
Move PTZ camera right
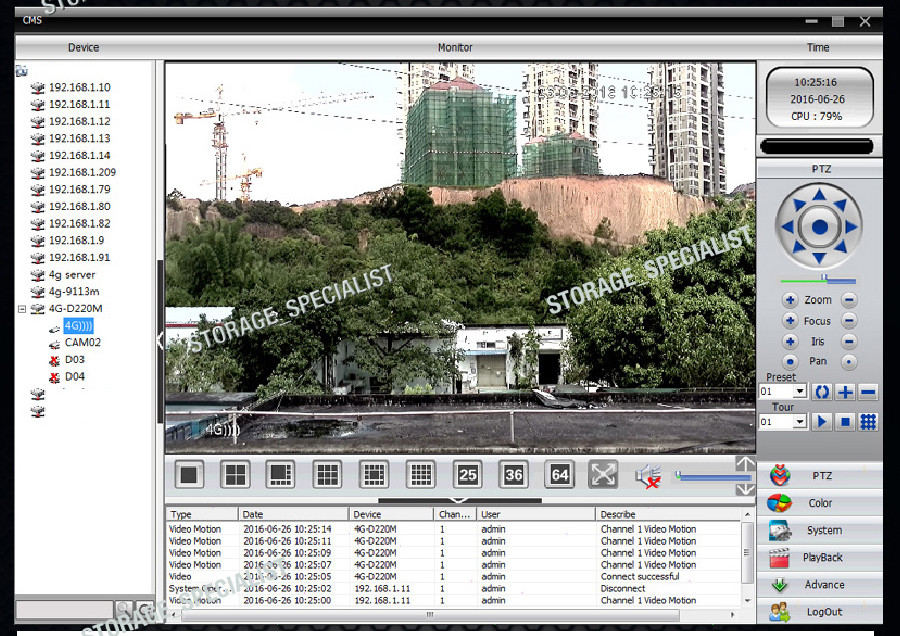point(851,227)
